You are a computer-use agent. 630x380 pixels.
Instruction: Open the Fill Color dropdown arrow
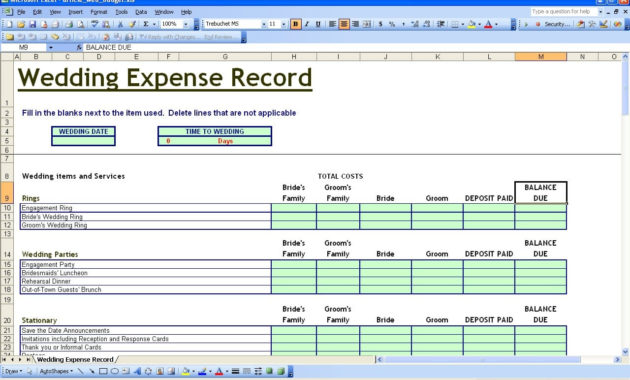[x=479, y=25]
